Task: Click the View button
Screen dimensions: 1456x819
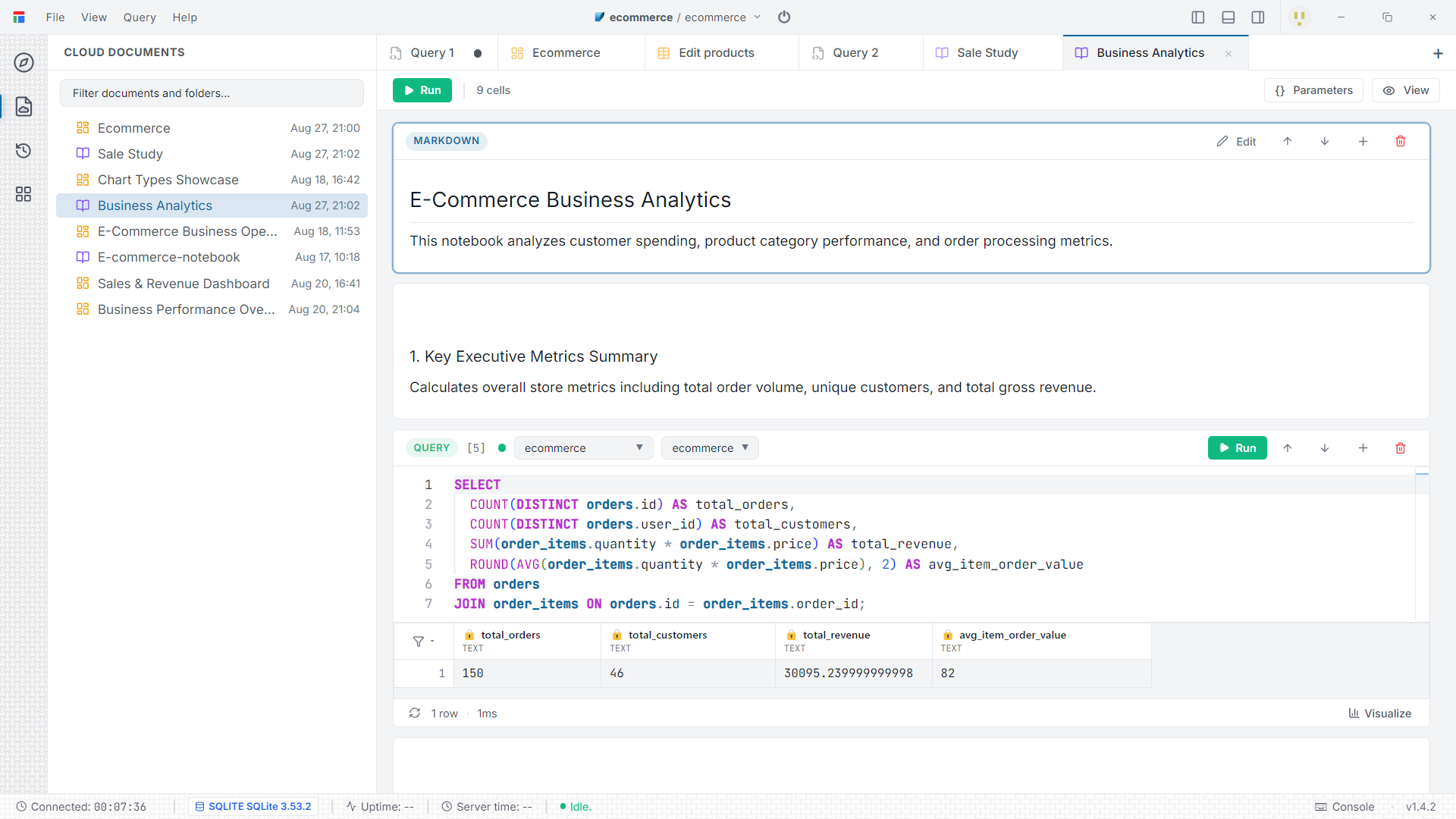Action: point(1406,90)
